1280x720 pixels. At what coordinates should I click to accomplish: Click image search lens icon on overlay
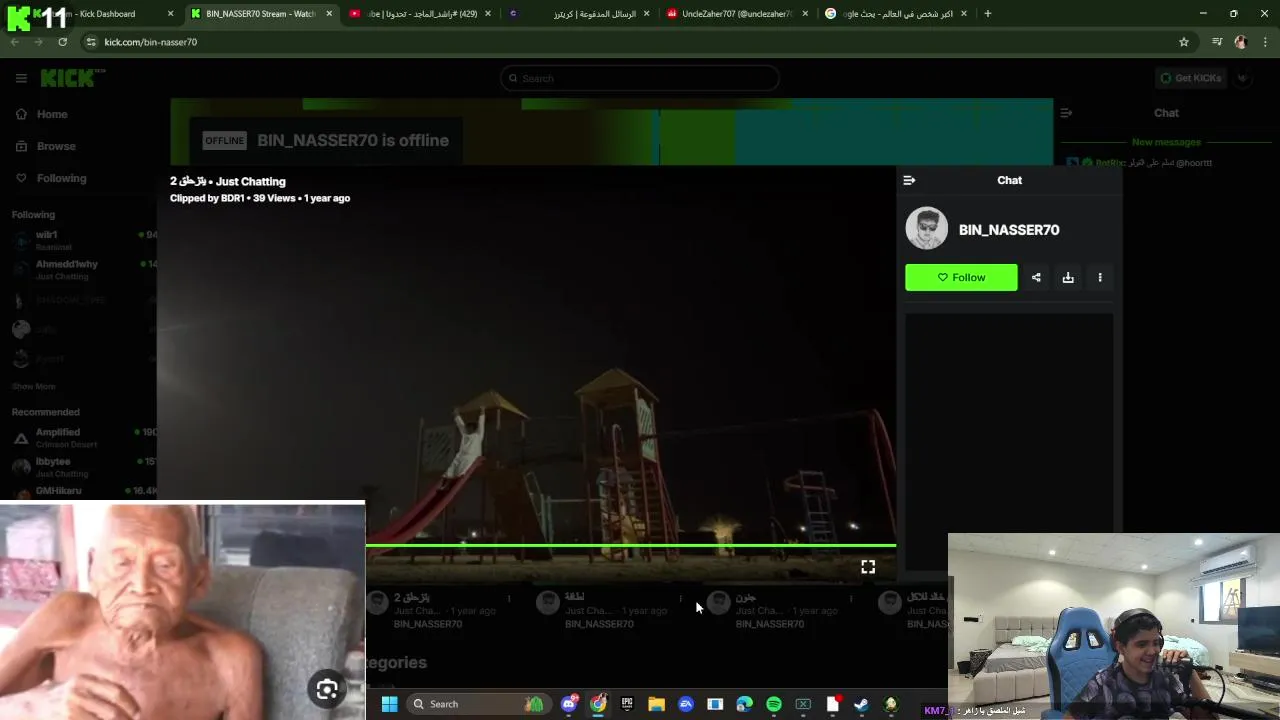[x=327, y=689]
